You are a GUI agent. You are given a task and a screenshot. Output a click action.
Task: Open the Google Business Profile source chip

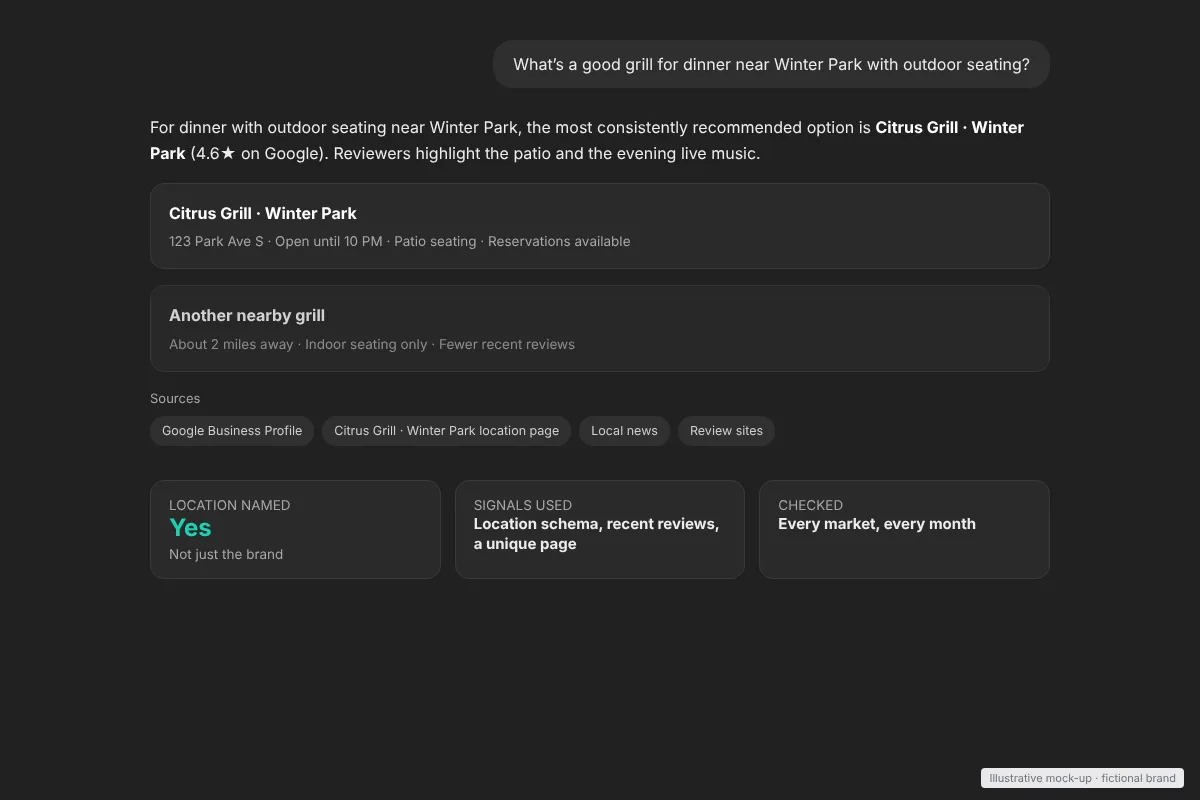pyautogui.click(x=232, y=431)
